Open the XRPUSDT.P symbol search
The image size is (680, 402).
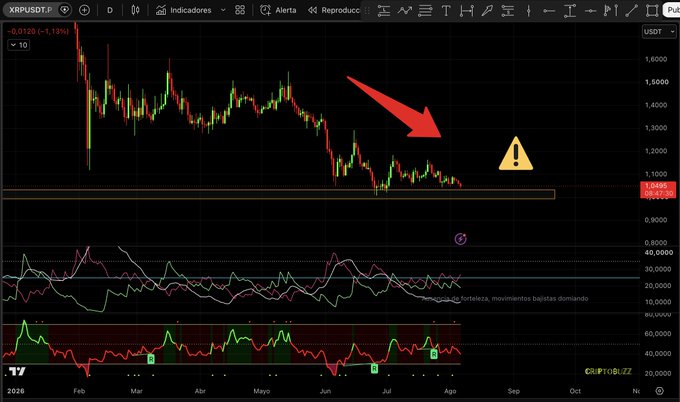point(30,10)
